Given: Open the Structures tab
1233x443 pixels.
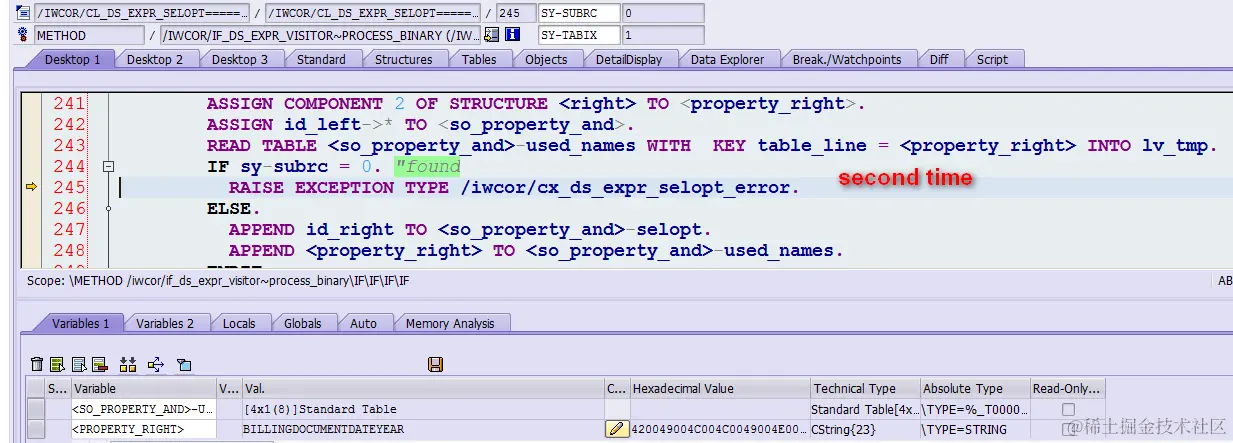Looking at the screenshot, I should [x=404, y=59].
